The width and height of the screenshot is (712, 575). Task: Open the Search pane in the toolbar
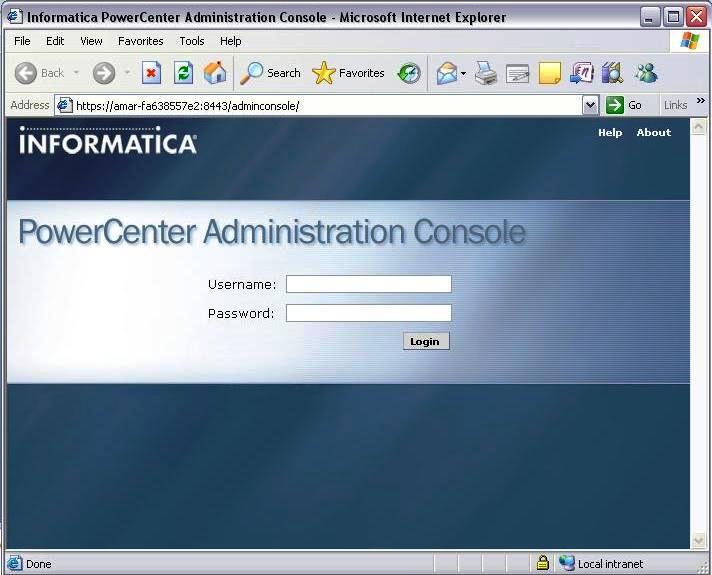pyautogui.click(x=270, y=73)
